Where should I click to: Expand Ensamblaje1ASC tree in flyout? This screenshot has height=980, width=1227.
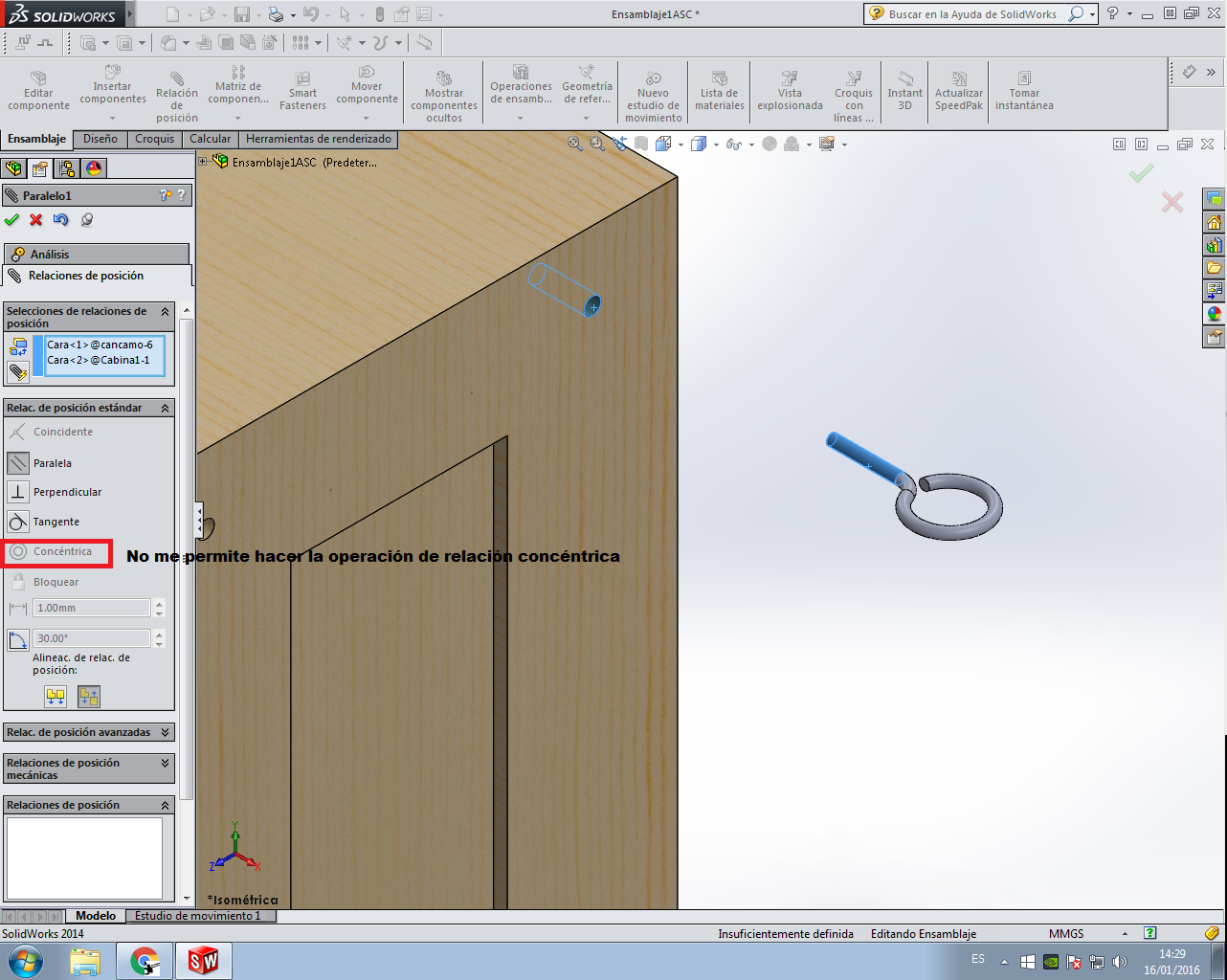(x=203, y=162)
